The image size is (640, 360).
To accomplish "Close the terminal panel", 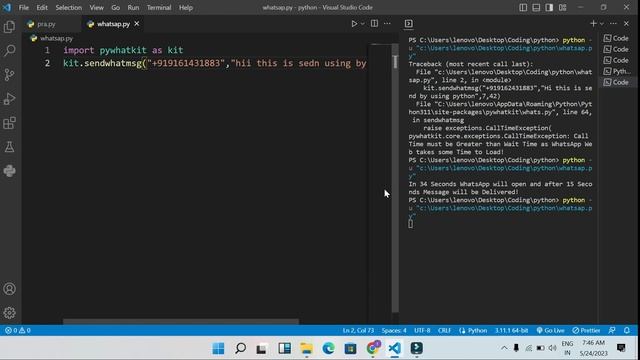I will coord(627,24).
